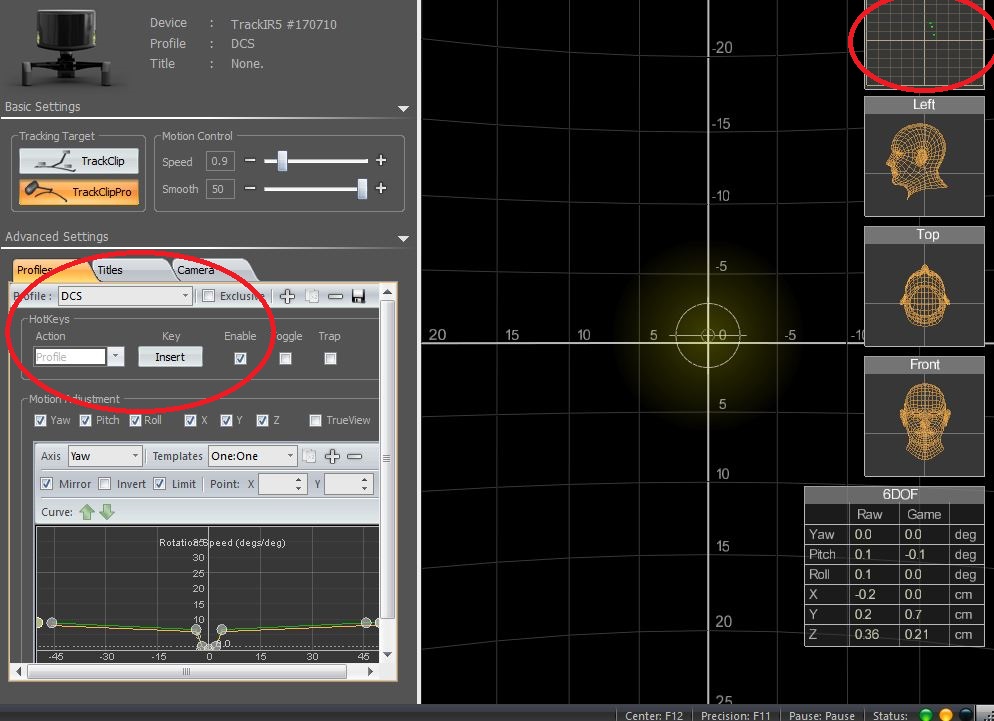The height and width of the screenshot is (721, 994).
Task: Increase Speed with the plus button
Action: tap(381, 161)
